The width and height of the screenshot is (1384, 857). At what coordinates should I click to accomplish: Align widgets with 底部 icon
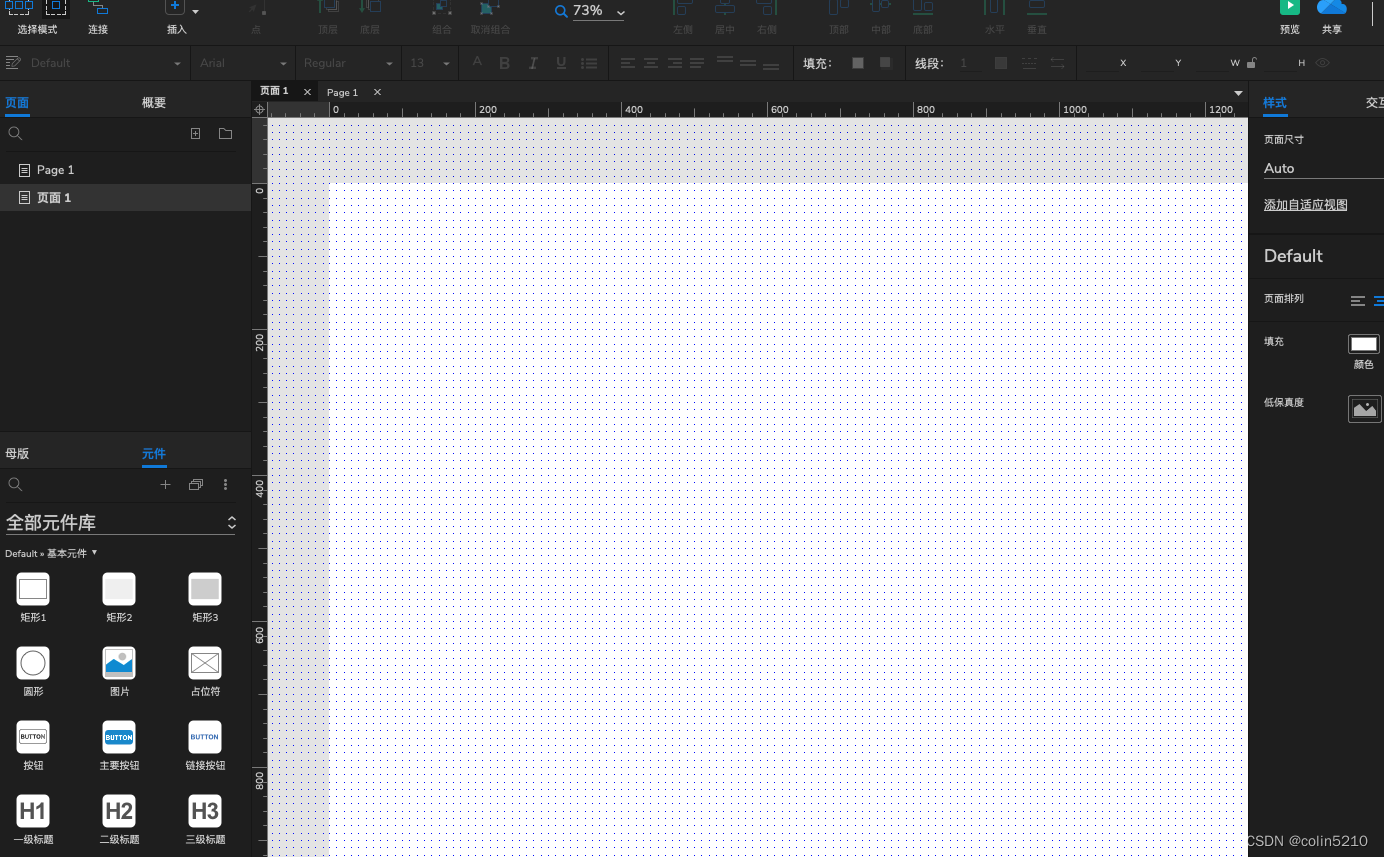(x=923, y=8)
